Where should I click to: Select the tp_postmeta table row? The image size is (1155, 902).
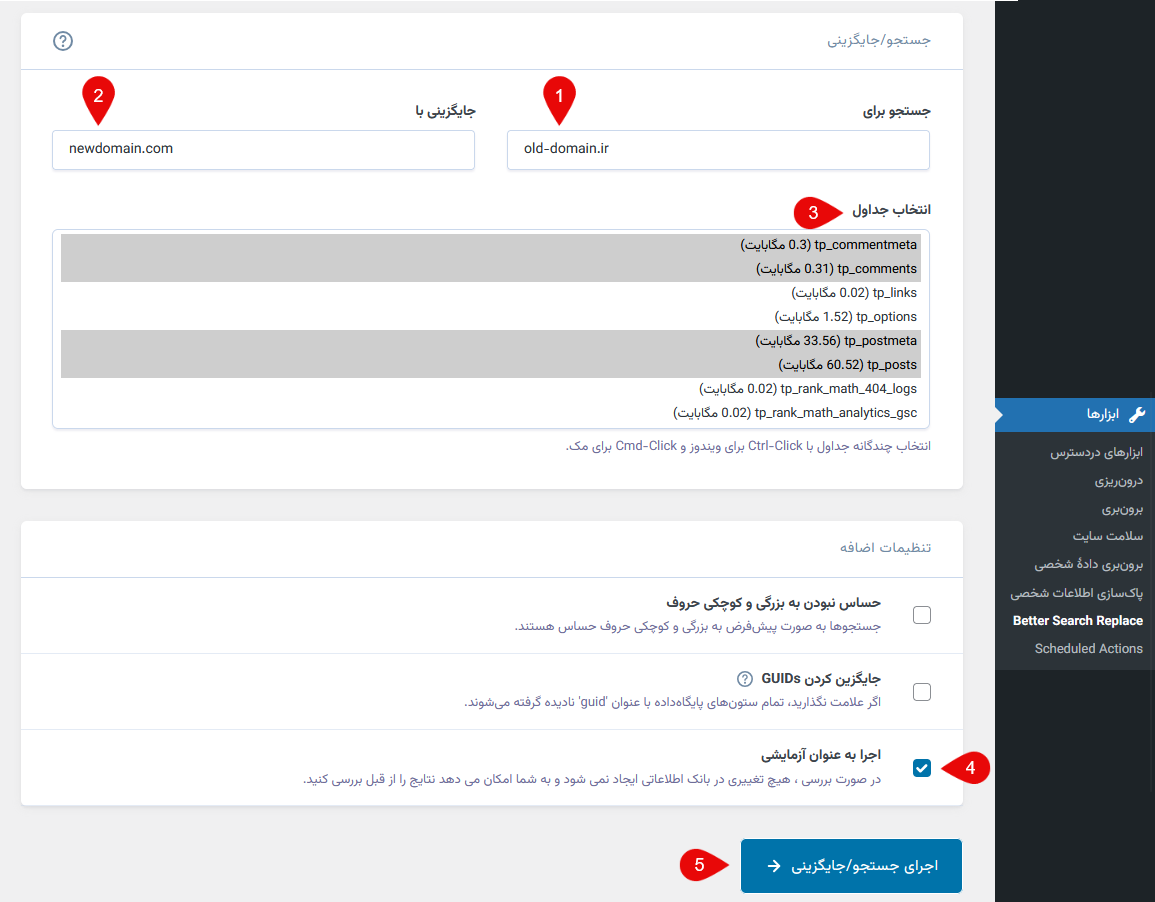[x=491, y=342]
